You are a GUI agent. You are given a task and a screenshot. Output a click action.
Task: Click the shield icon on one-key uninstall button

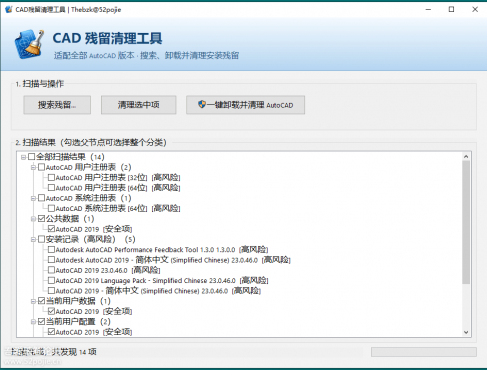[x=202, y=105]
